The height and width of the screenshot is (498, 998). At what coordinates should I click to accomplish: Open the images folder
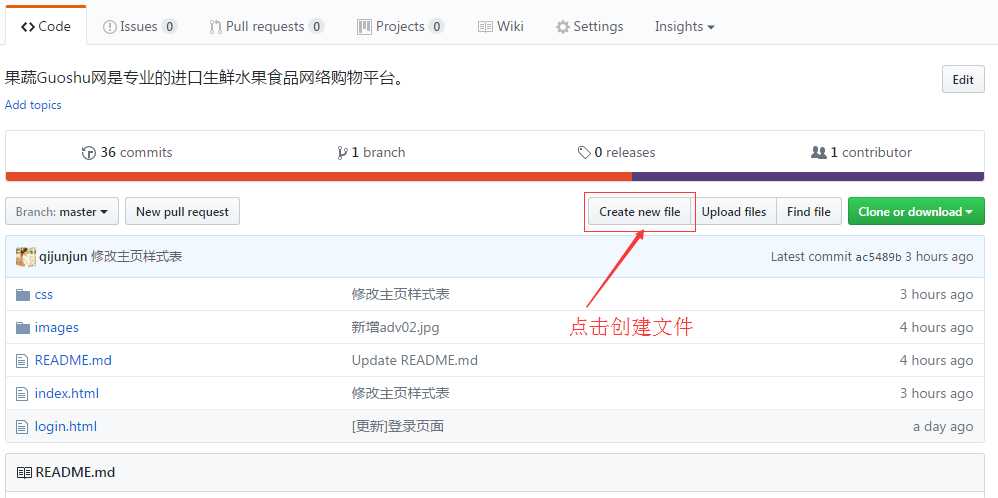pos(57,327)
